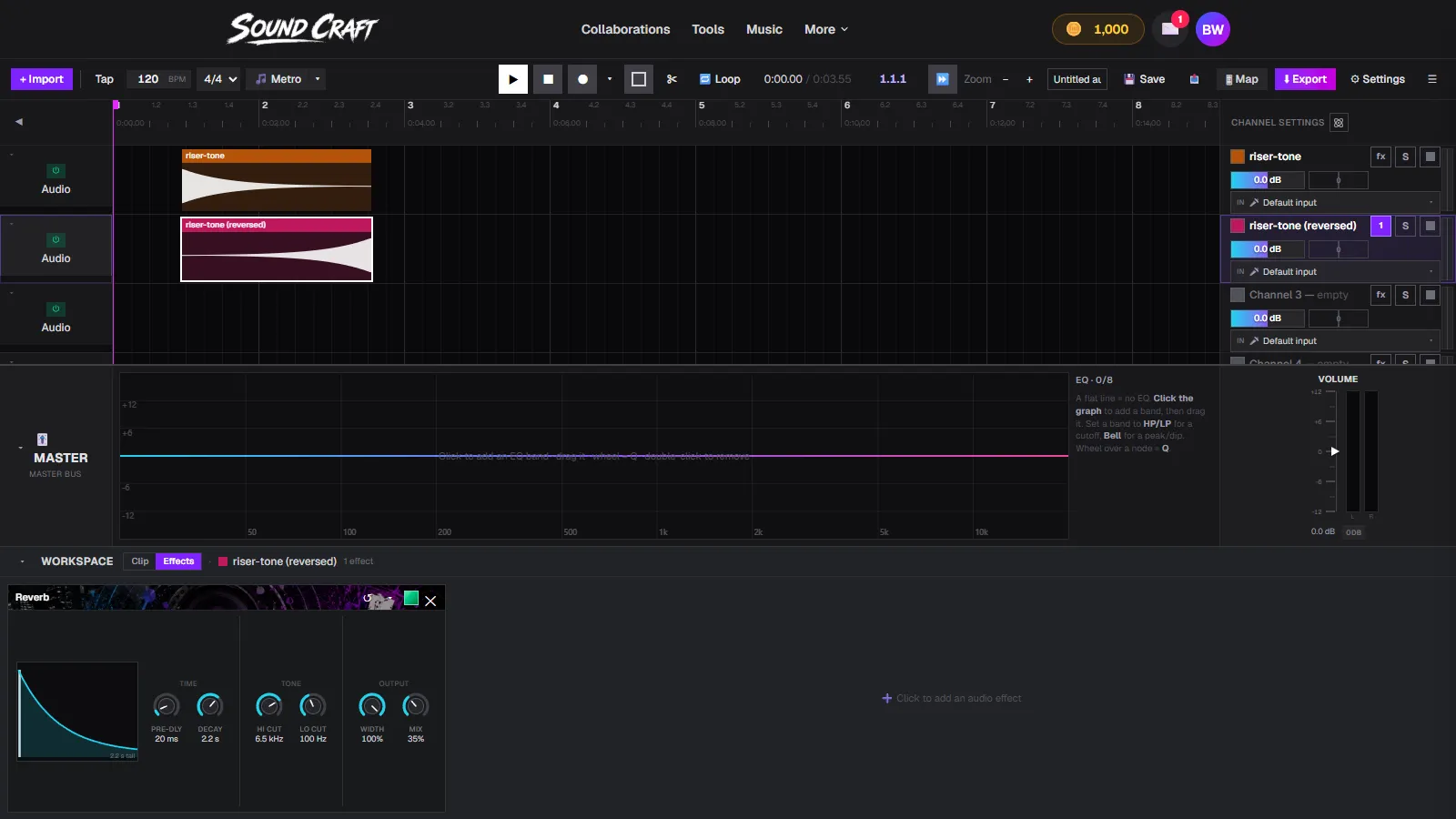Image resolution: width=1456 pixels, height=819 pixels.
Task: Open metronome options arrow
Action: [x=318, y=79]
